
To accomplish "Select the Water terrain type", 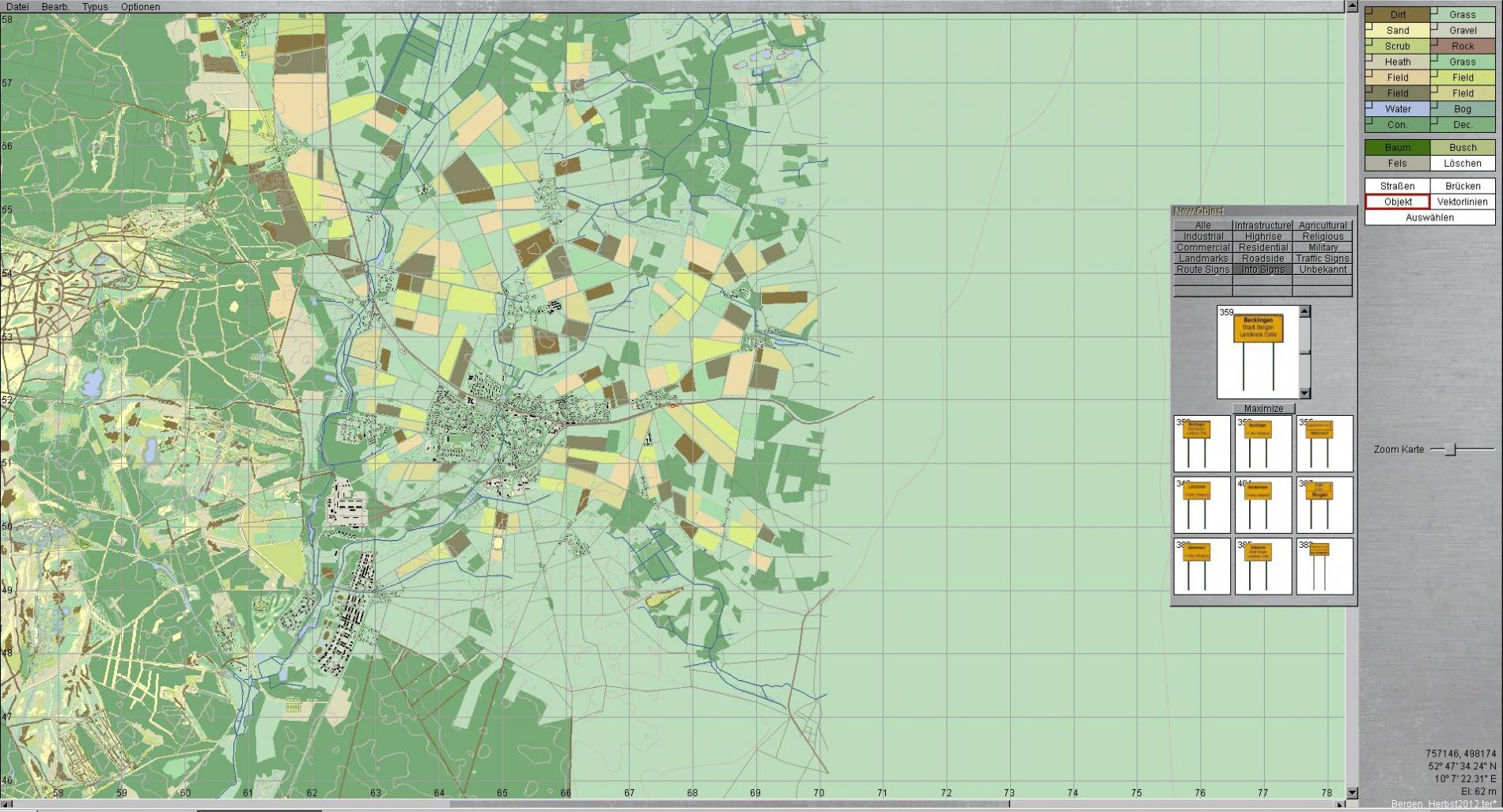I will [1398, 109].
